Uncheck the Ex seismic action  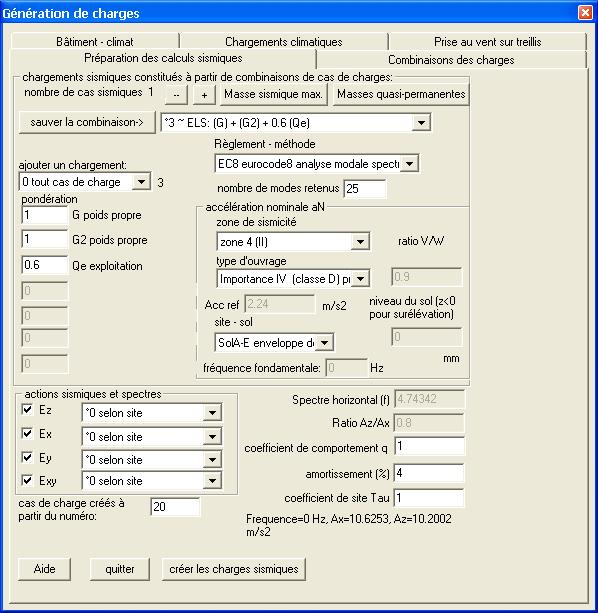click(27, 433)
